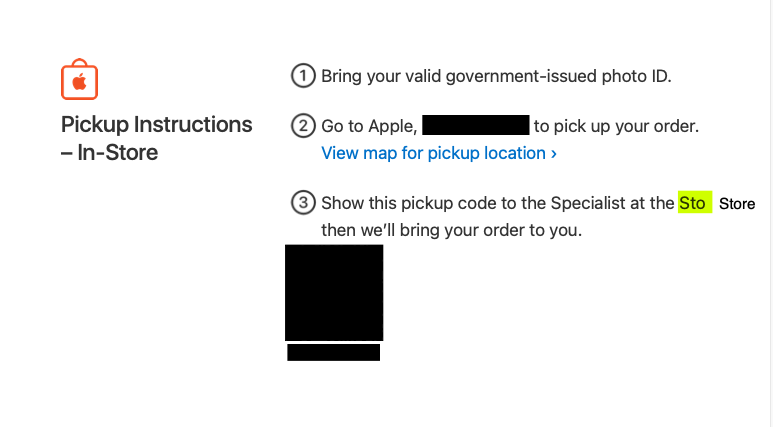Click the redacted store name after Apple
The width and height of the screenshot is (773, 427).
(x=476, y=125)
